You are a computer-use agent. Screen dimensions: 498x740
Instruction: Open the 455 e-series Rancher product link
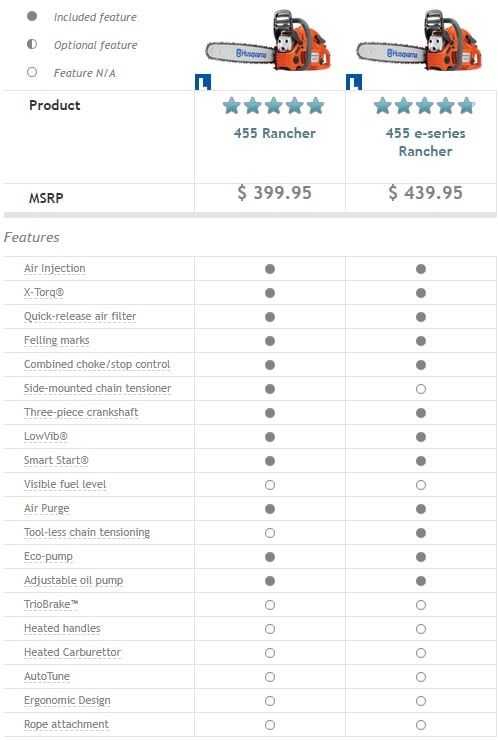pyautogui.click(x=425, y=142)
